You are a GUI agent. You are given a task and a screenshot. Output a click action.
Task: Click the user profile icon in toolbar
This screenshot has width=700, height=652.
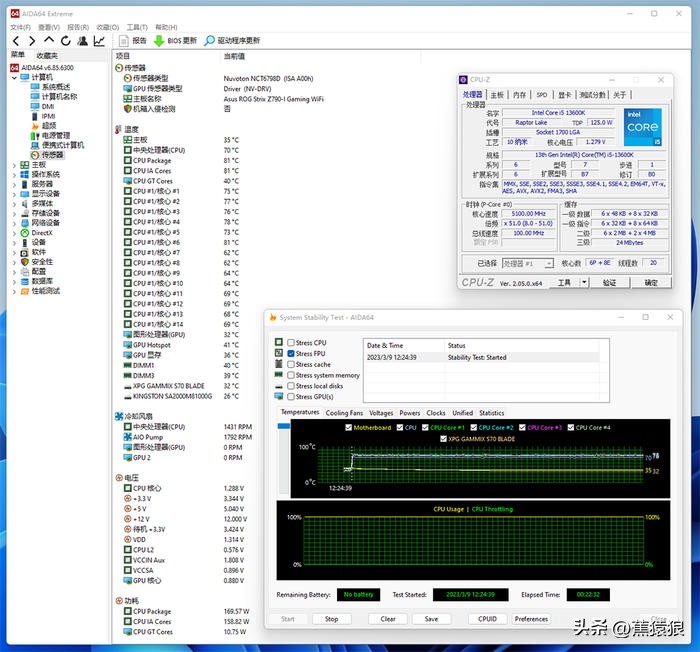click(81, 41)
